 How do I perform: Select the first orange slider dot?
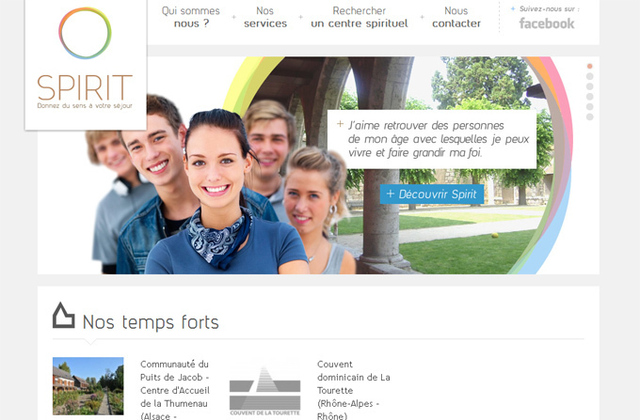589,66
